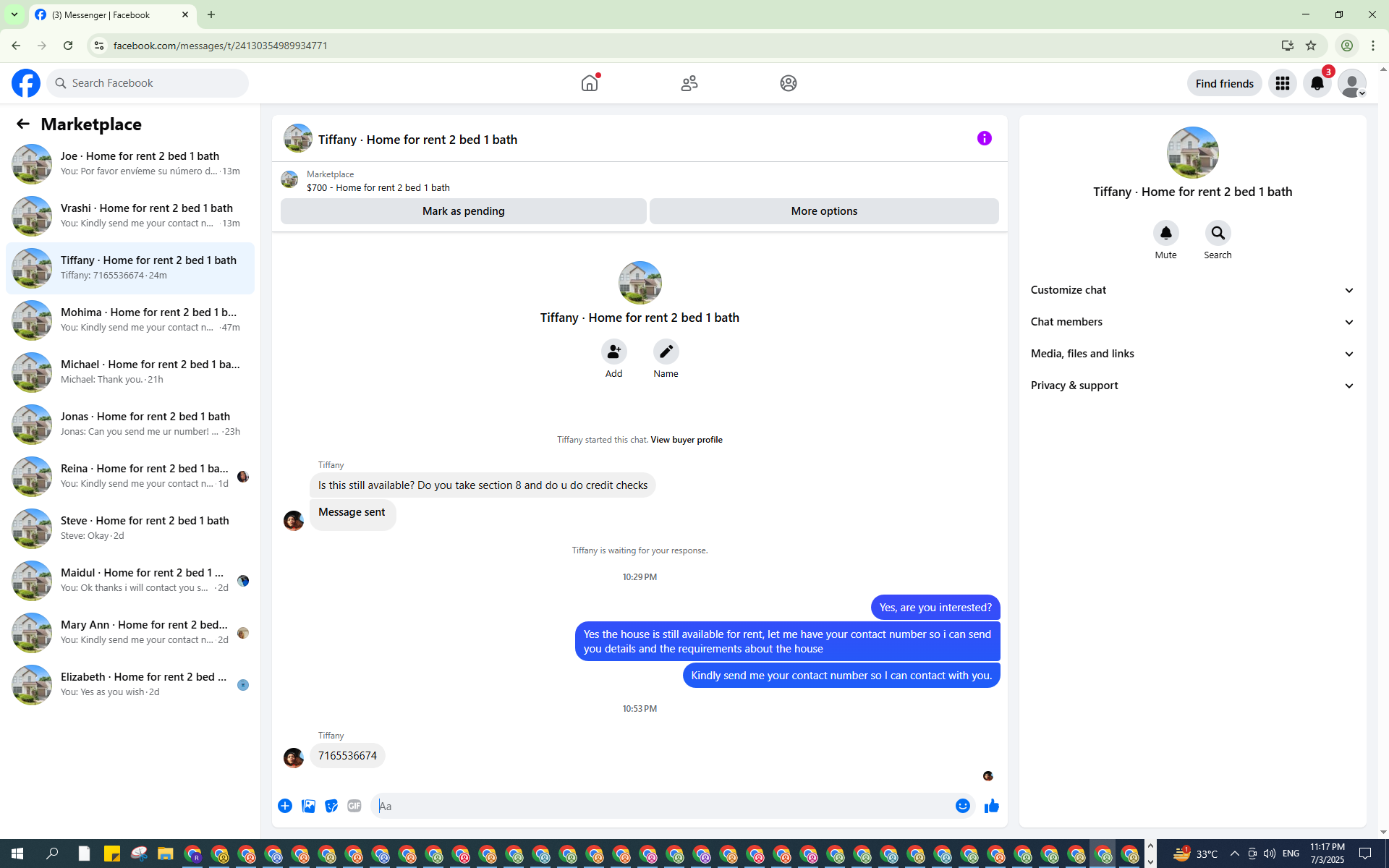The image size is (1389, 868).
Task: Expand Chat members section
Action: (x=1192, y=322)
